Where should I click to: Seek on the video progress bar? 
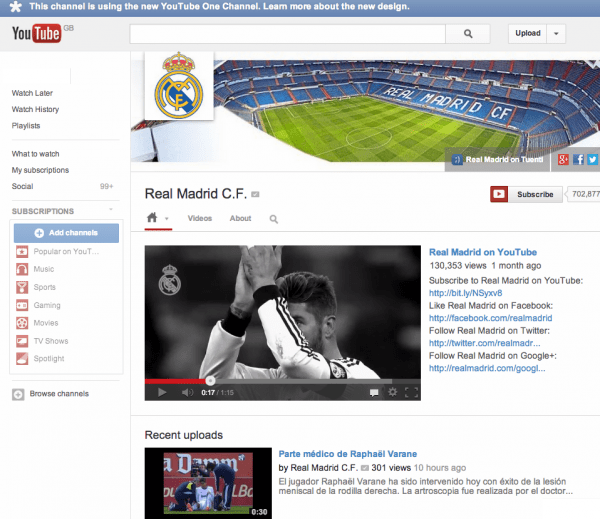[x=282, y=381]
